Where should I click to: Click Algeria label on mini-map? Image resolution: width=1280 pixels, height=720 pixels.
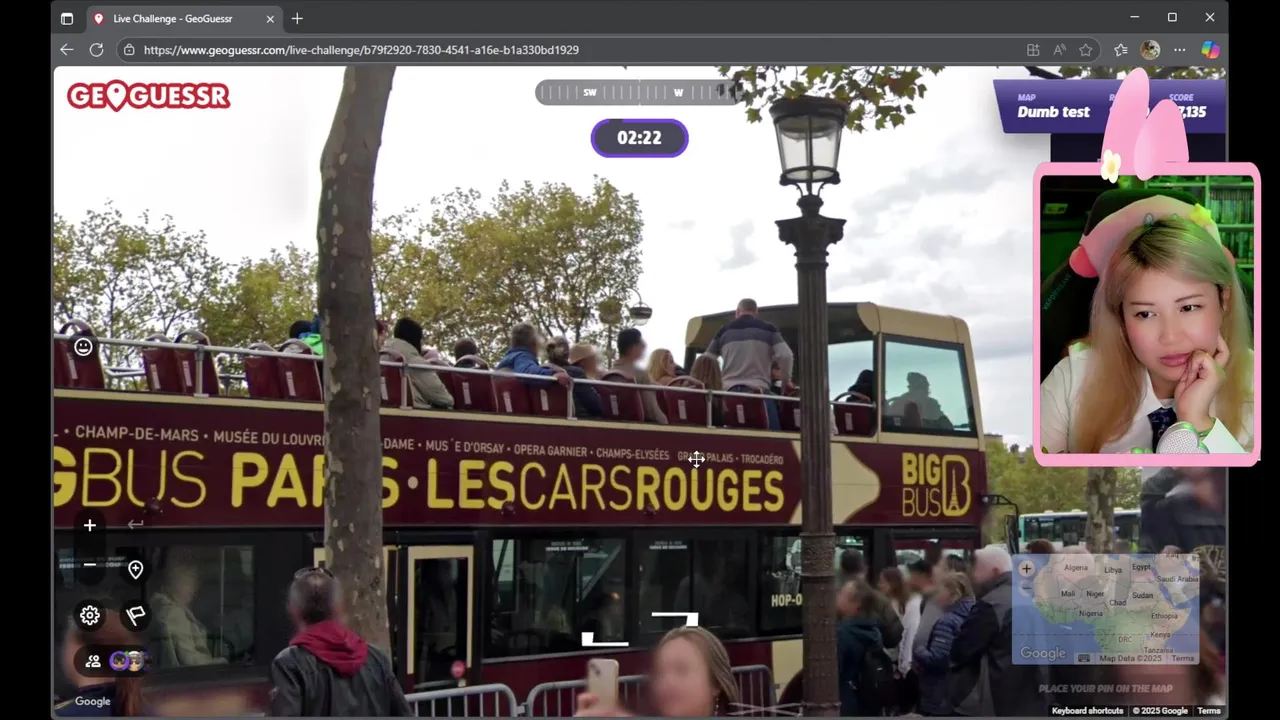1075,567
